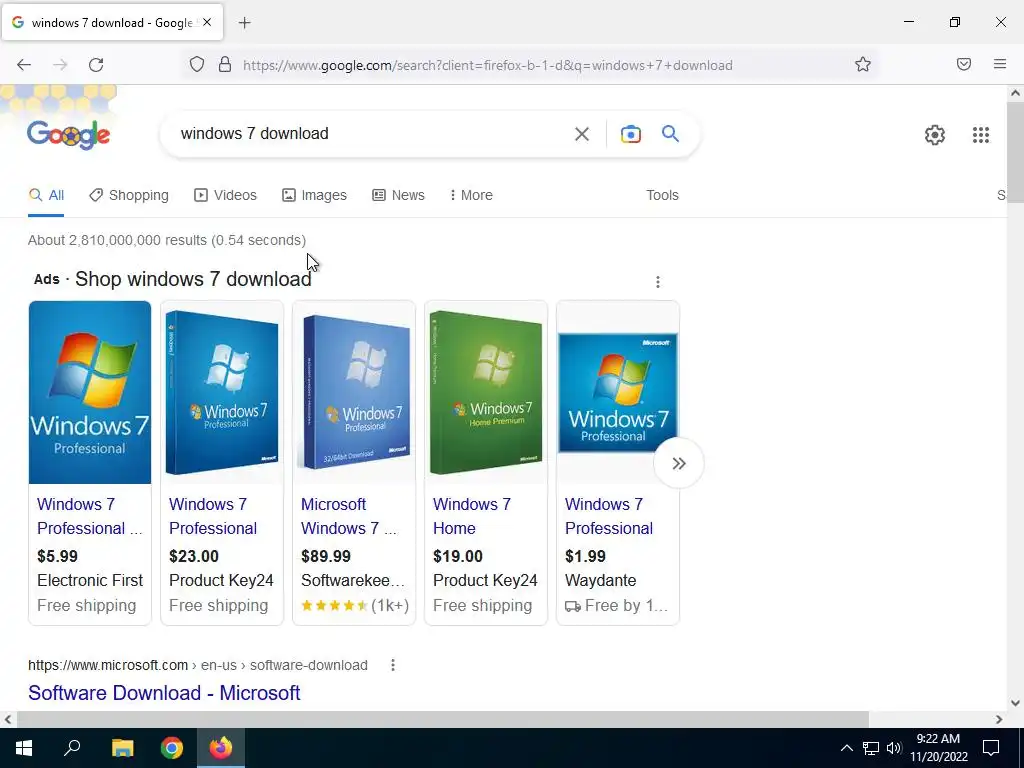Open the ads section three-dot menu
Viewport: 1024px width, 768px height.
658,281
